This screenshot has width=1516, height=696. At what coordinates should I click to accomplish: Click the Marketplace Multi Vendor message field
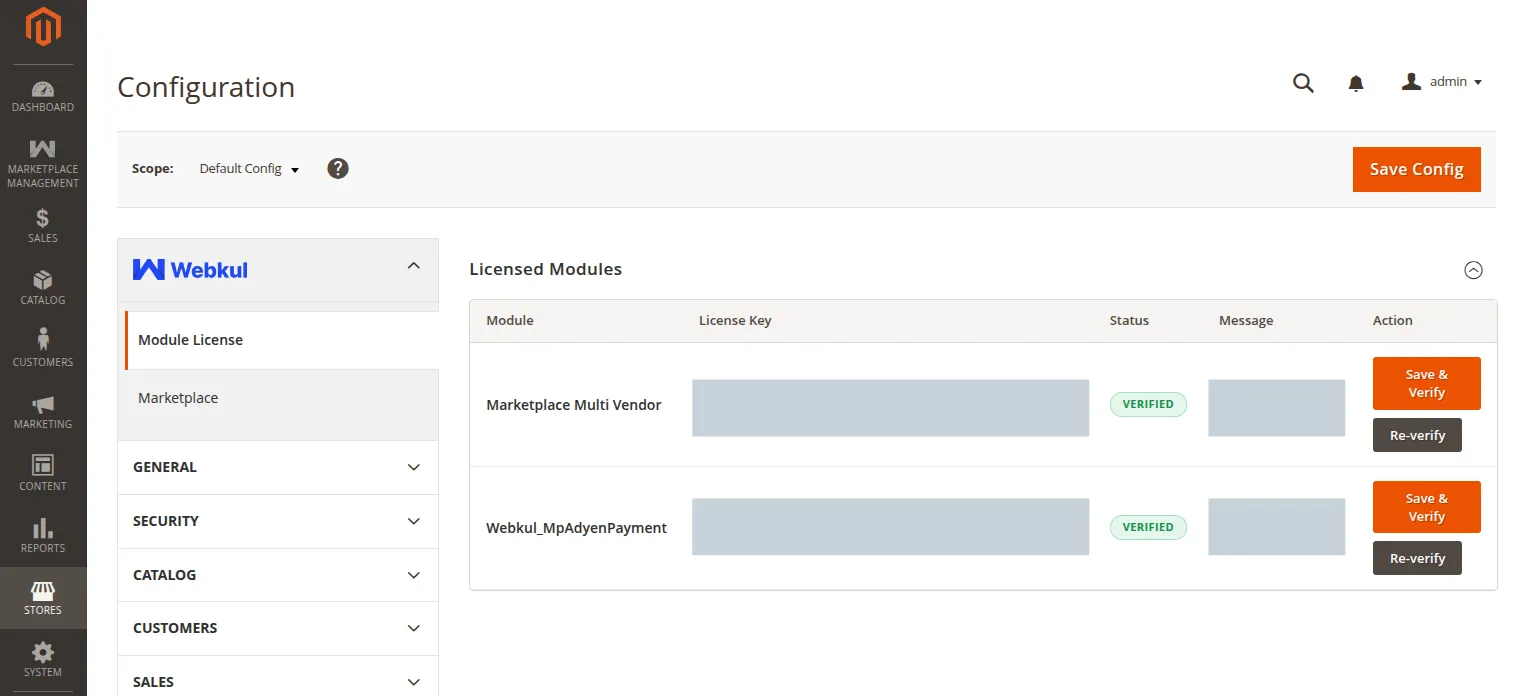click(1276, 408)
